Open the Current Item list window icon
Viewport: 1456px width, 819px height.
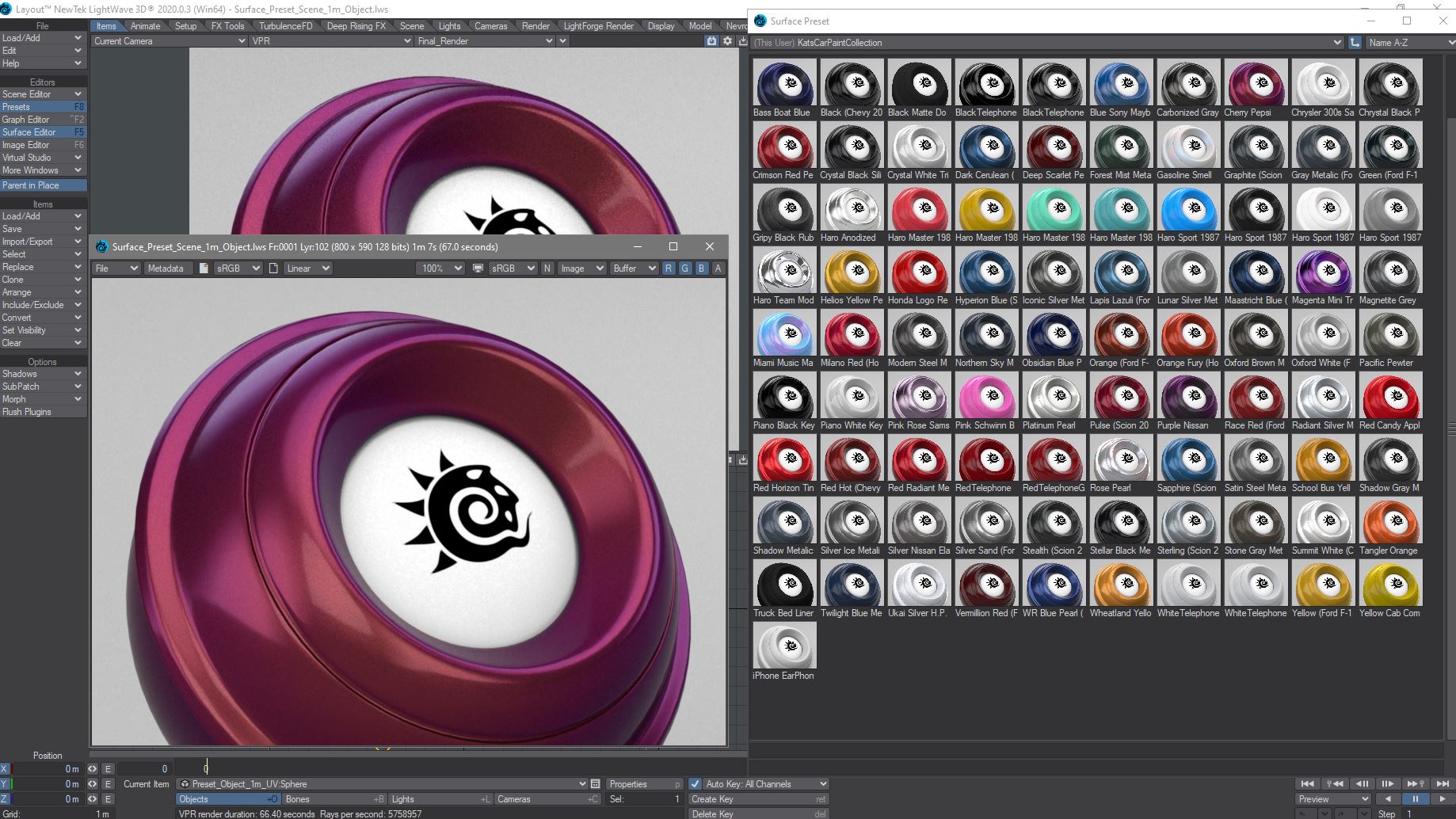tap(596, 784)
